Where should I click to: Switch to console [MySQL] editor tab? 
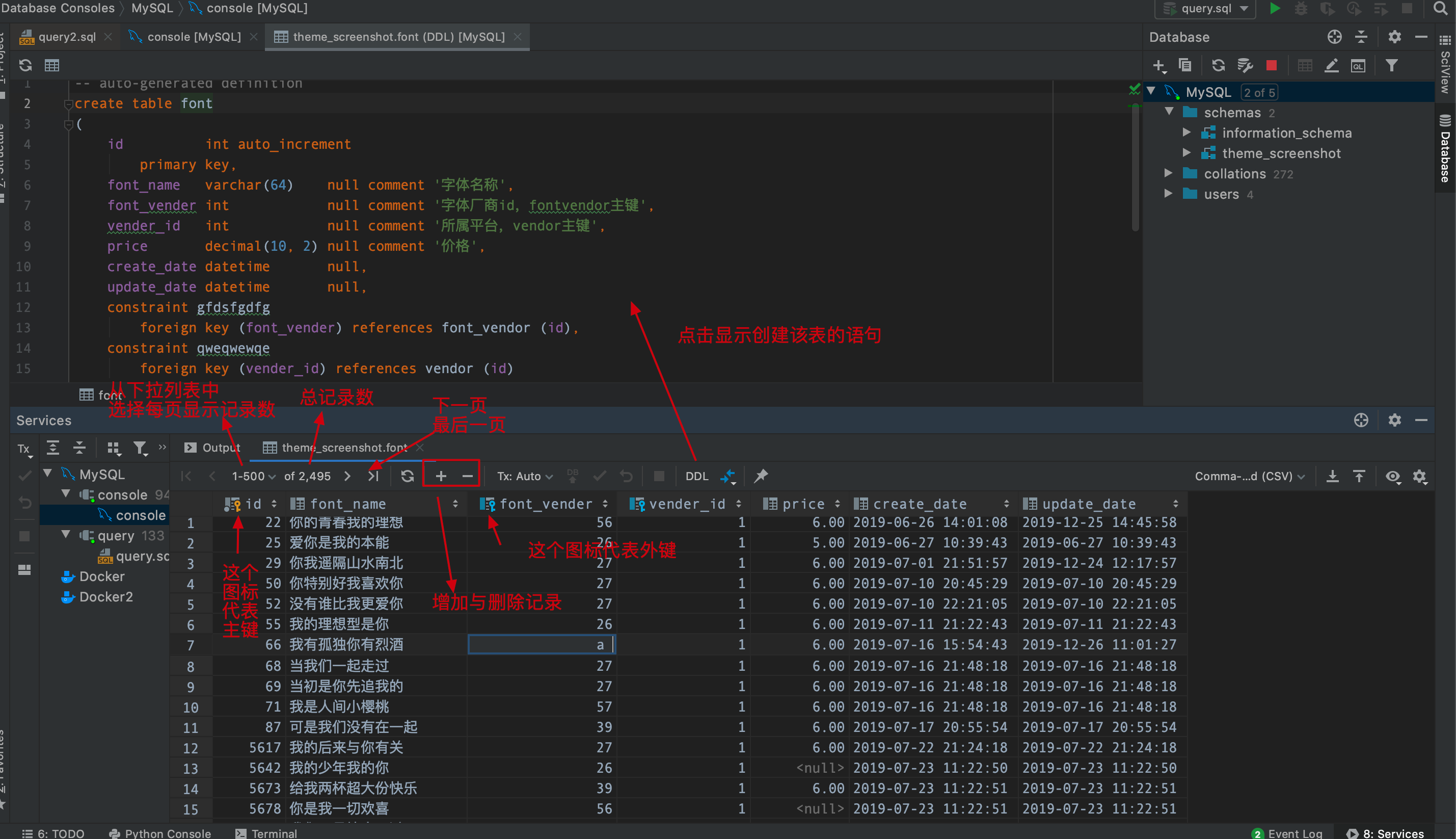point(193,37)
